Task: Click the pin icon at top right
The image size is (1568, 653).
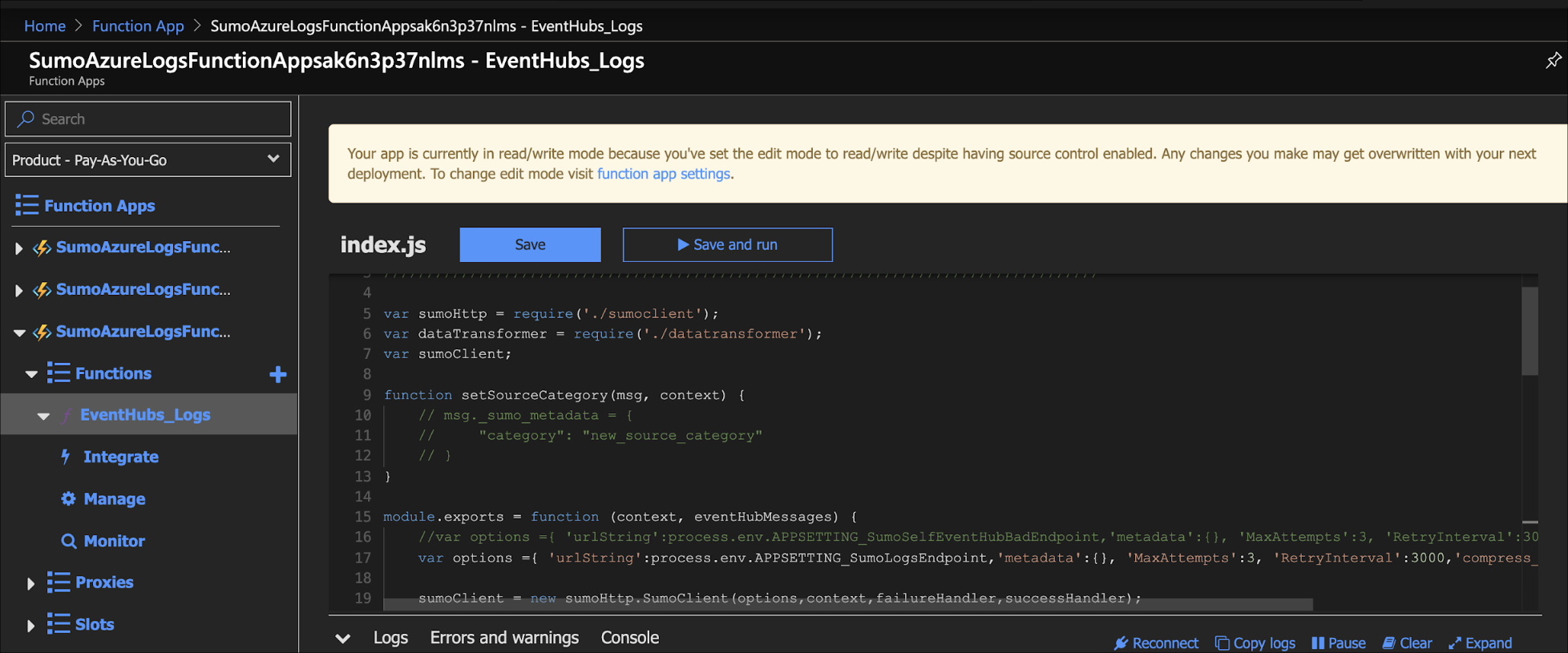Action: [1553, 61]
